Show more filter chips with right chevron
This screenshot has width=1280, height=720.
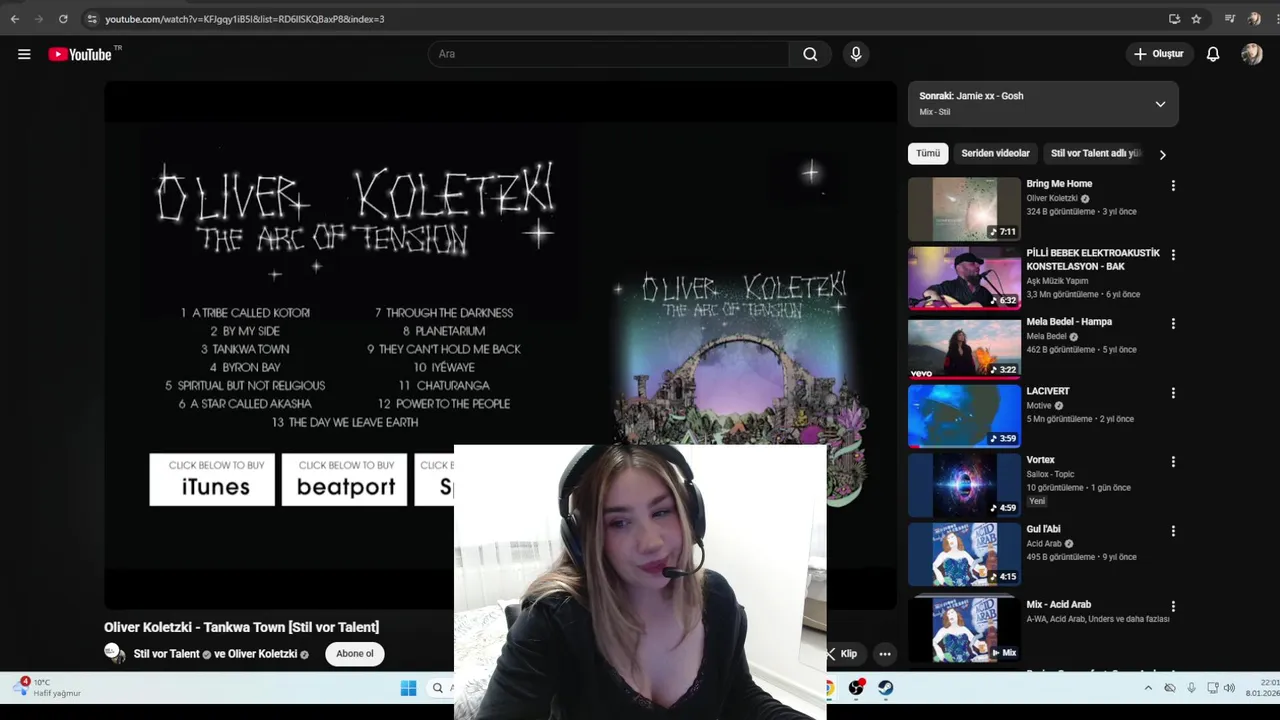(x=1162, y=155)
